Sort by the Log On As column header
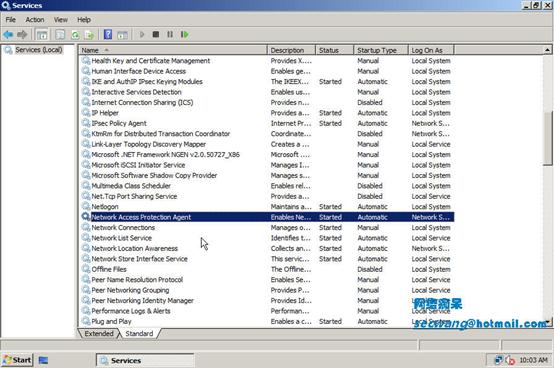This screenshot has height=368, width=554. [x=431, y=50]
